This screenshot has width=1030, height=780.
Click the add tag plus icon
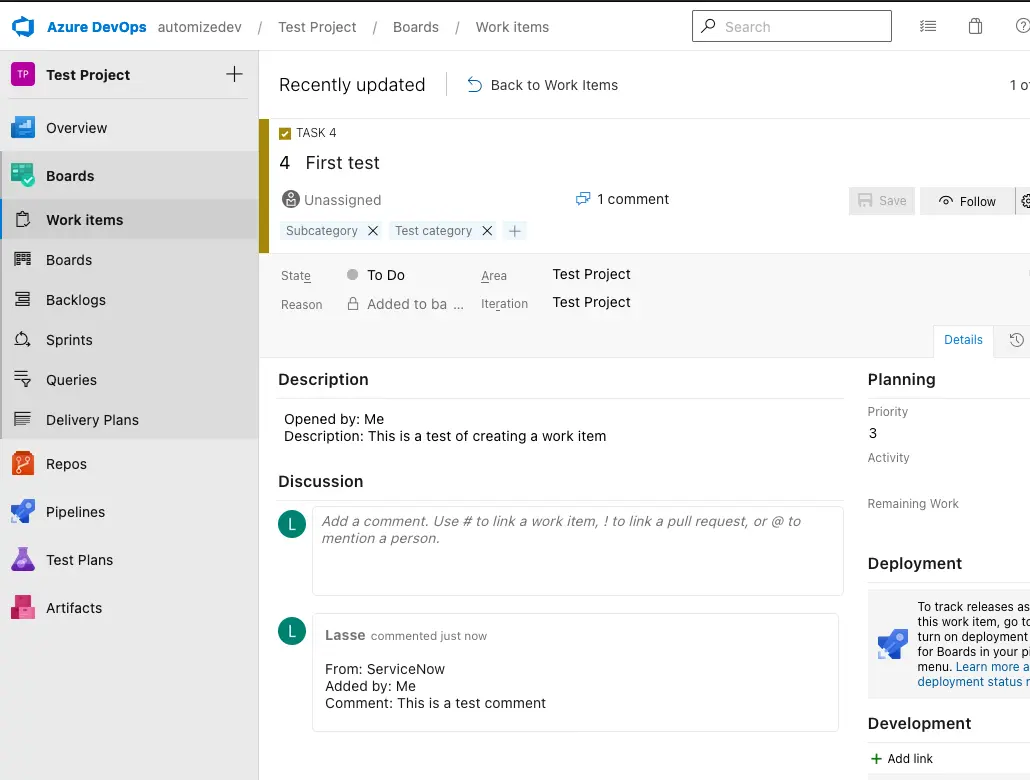click(515, 231)
